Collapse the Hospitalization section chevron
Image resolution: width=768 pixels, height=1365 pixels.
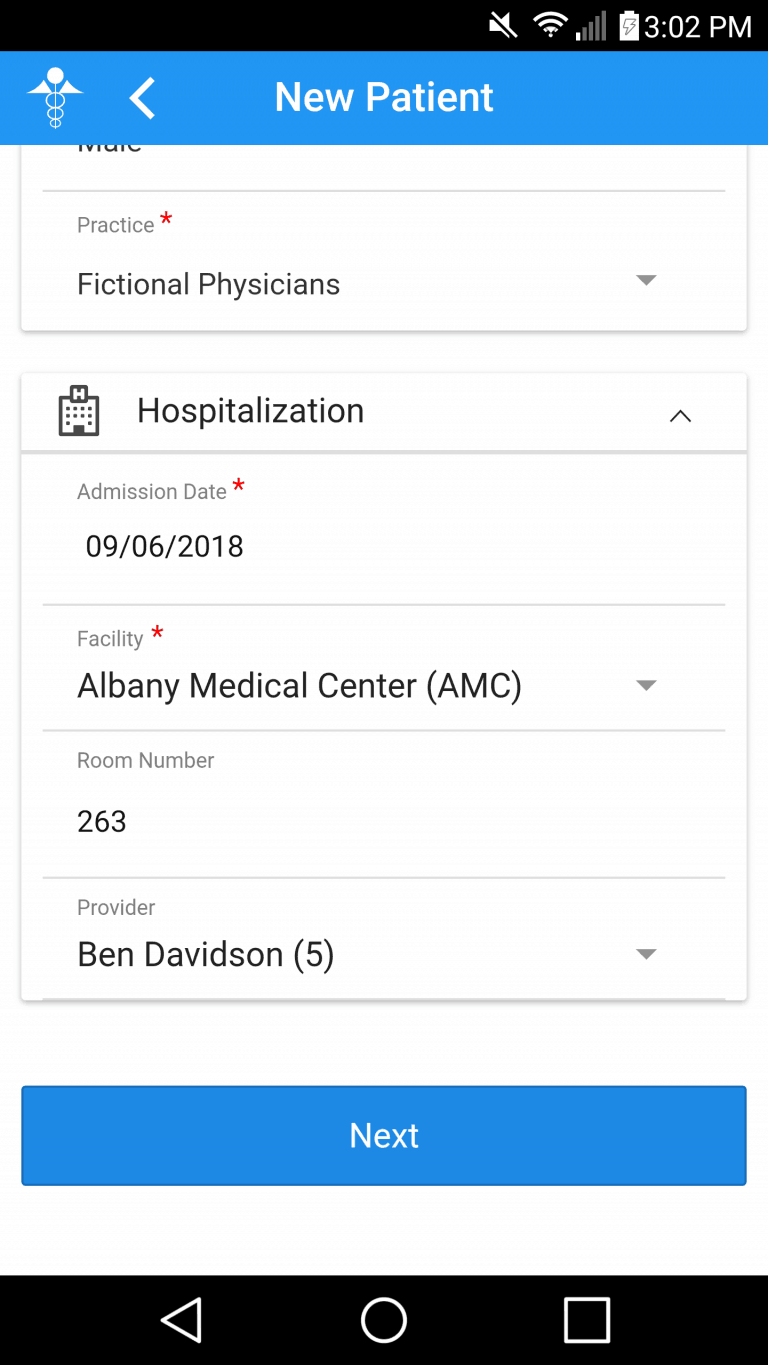point(680,415)
